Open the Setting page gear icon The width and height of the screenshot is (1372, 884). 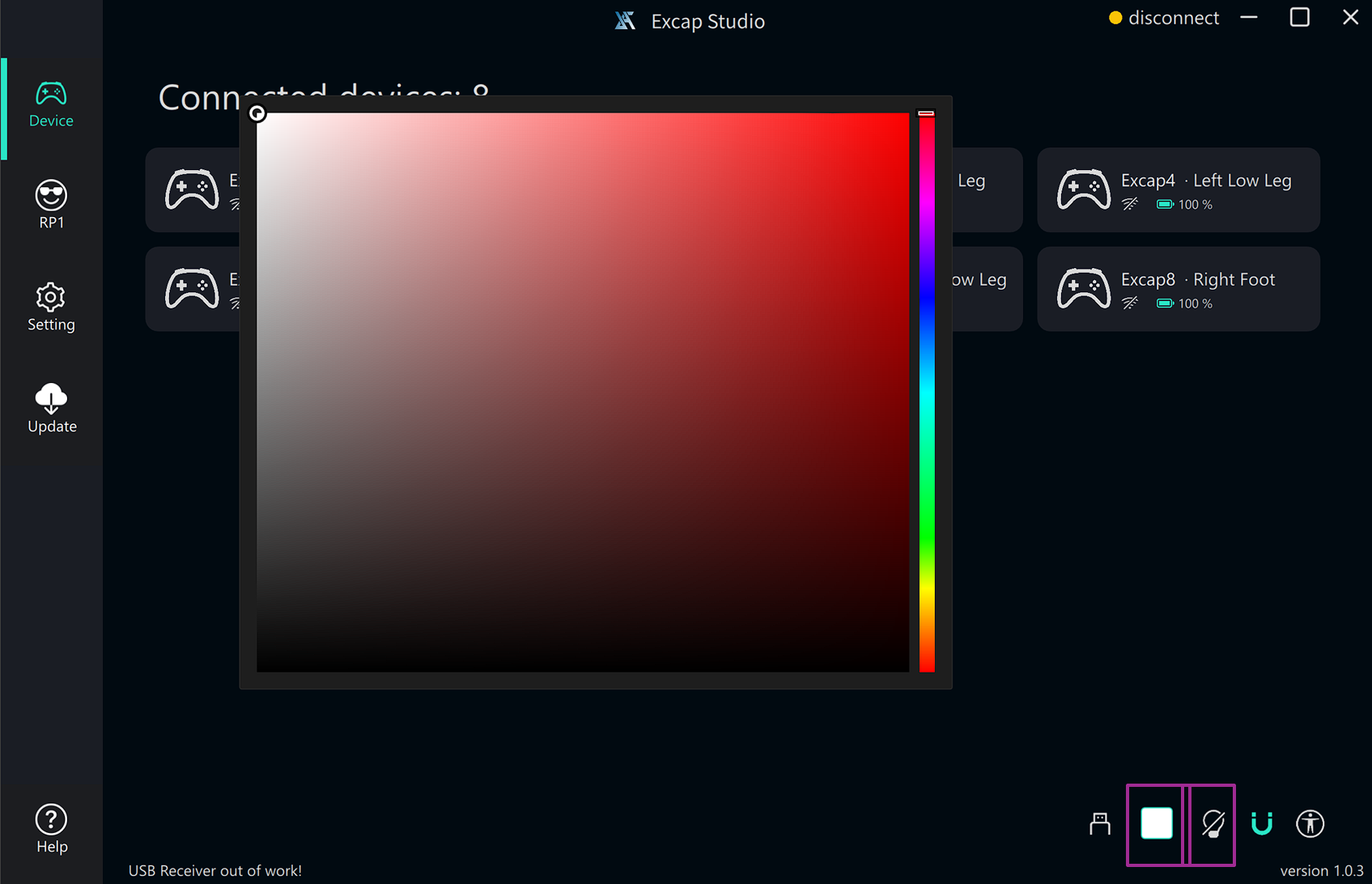(x=51, y=298)
